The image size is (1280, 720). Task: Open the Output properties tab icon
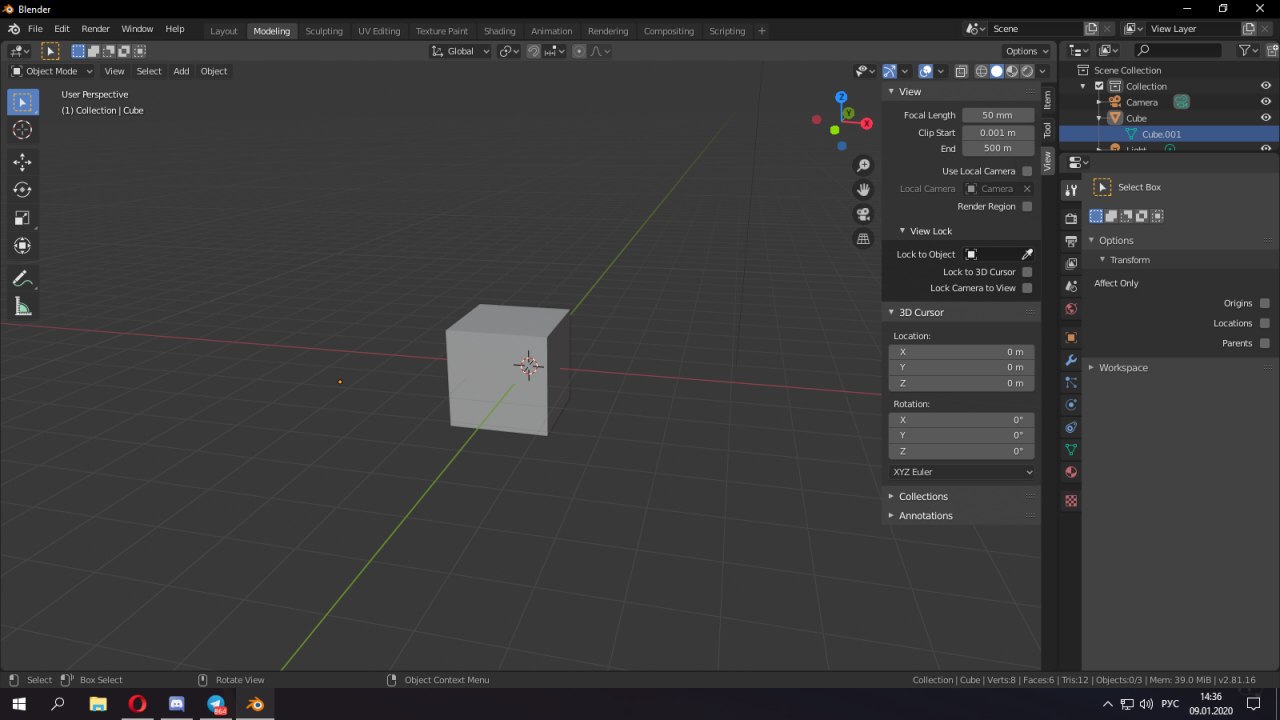(1071, 241)
